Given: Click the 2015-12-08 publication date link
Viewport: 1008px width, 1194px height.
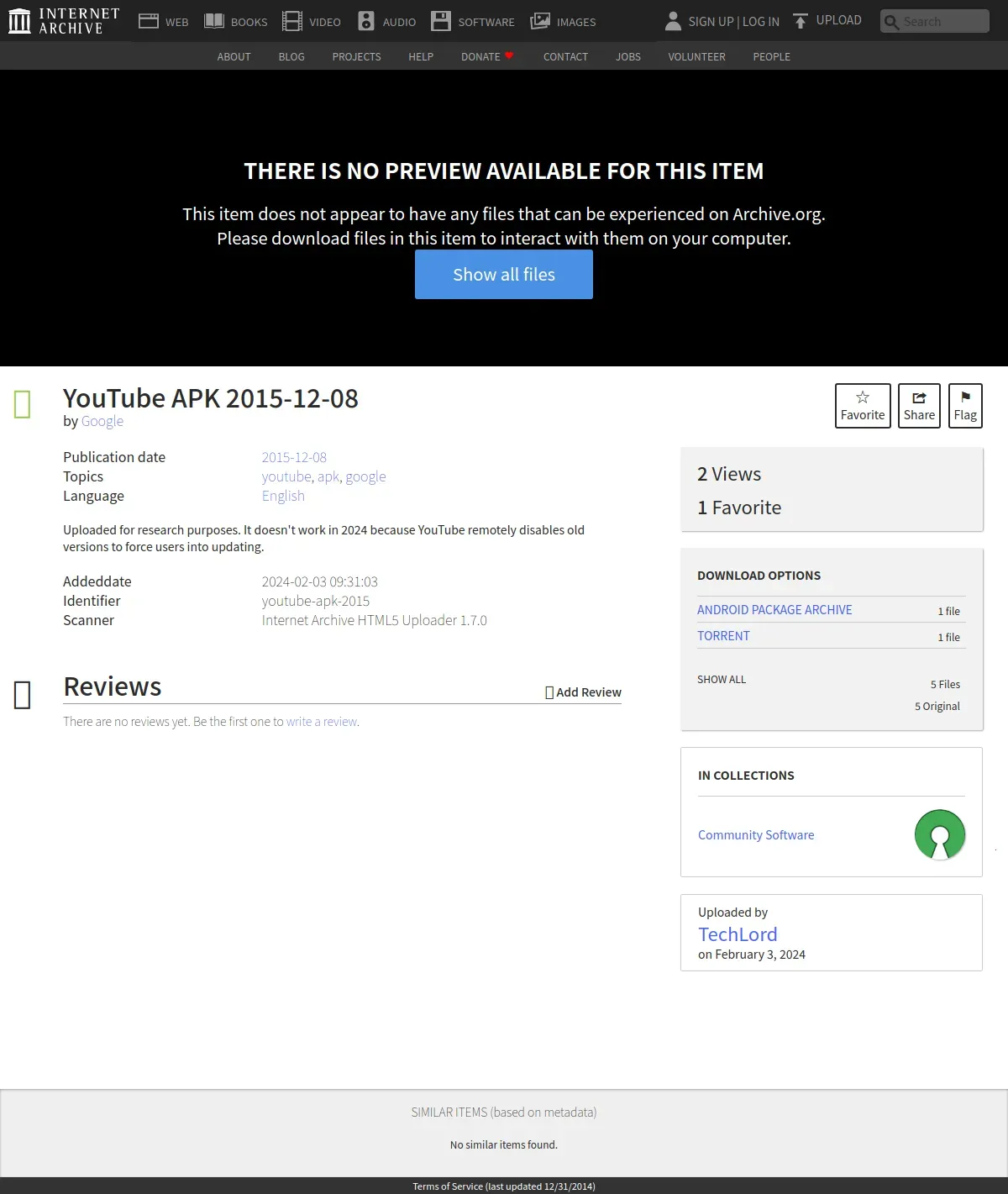Looking at the screenshot, I should [x=294, y=457].
